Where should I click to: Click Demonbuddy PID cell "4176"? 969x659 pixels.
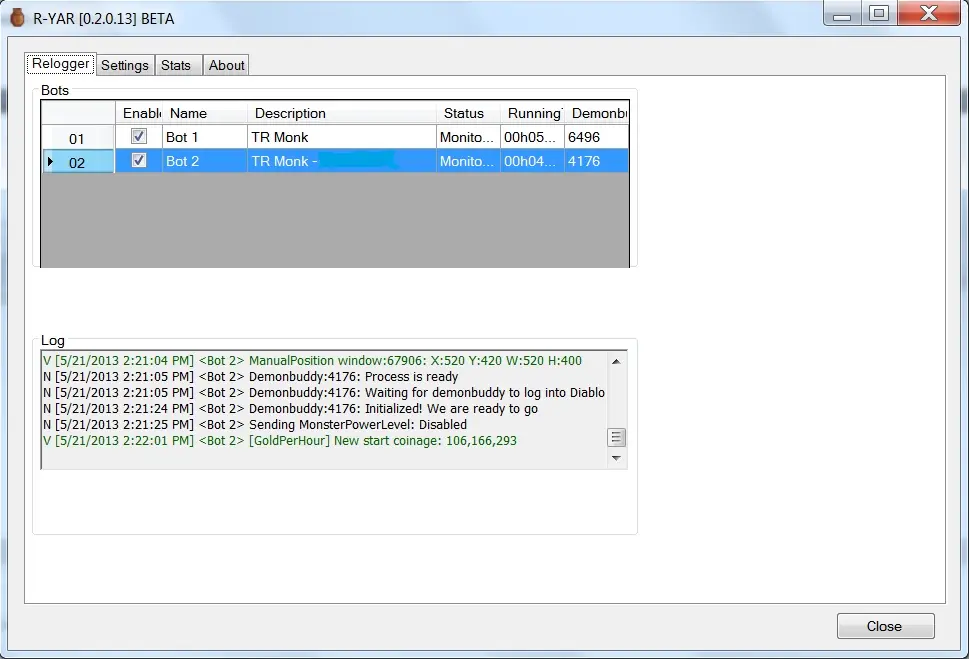point(596,161)
